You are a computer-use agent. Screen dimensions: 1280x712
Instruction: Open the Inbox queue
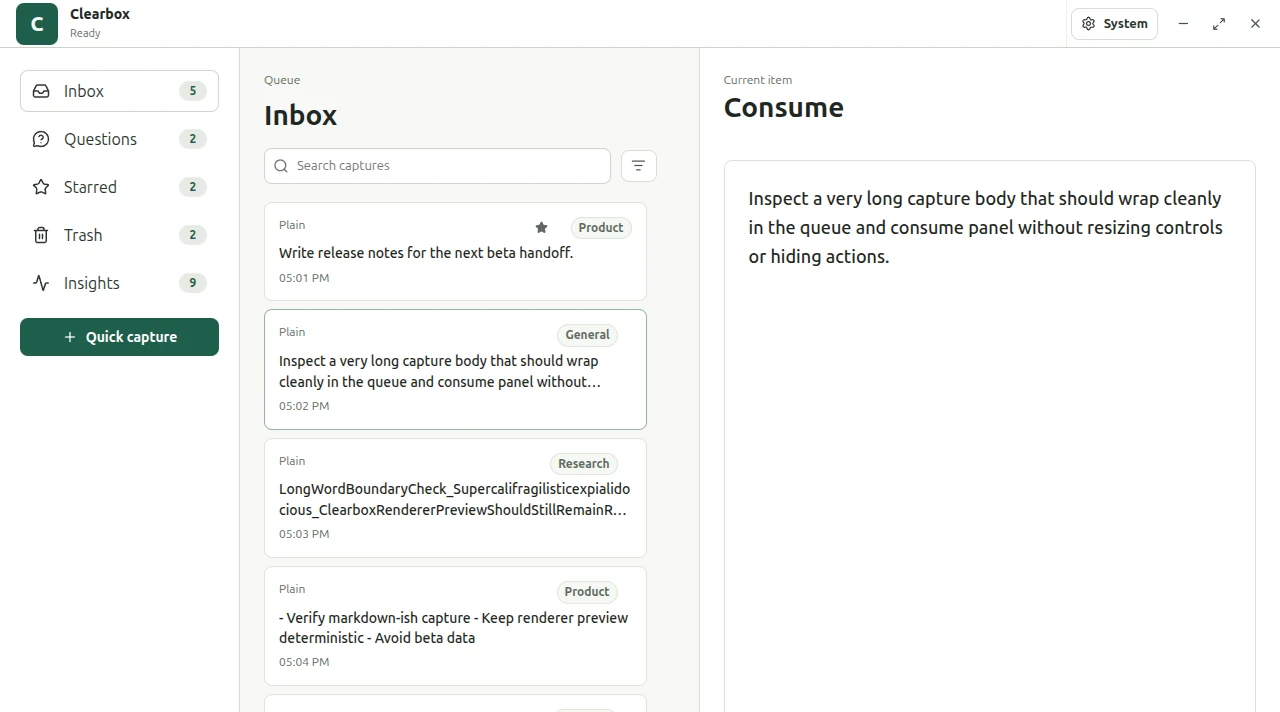(x=119, y=91)
